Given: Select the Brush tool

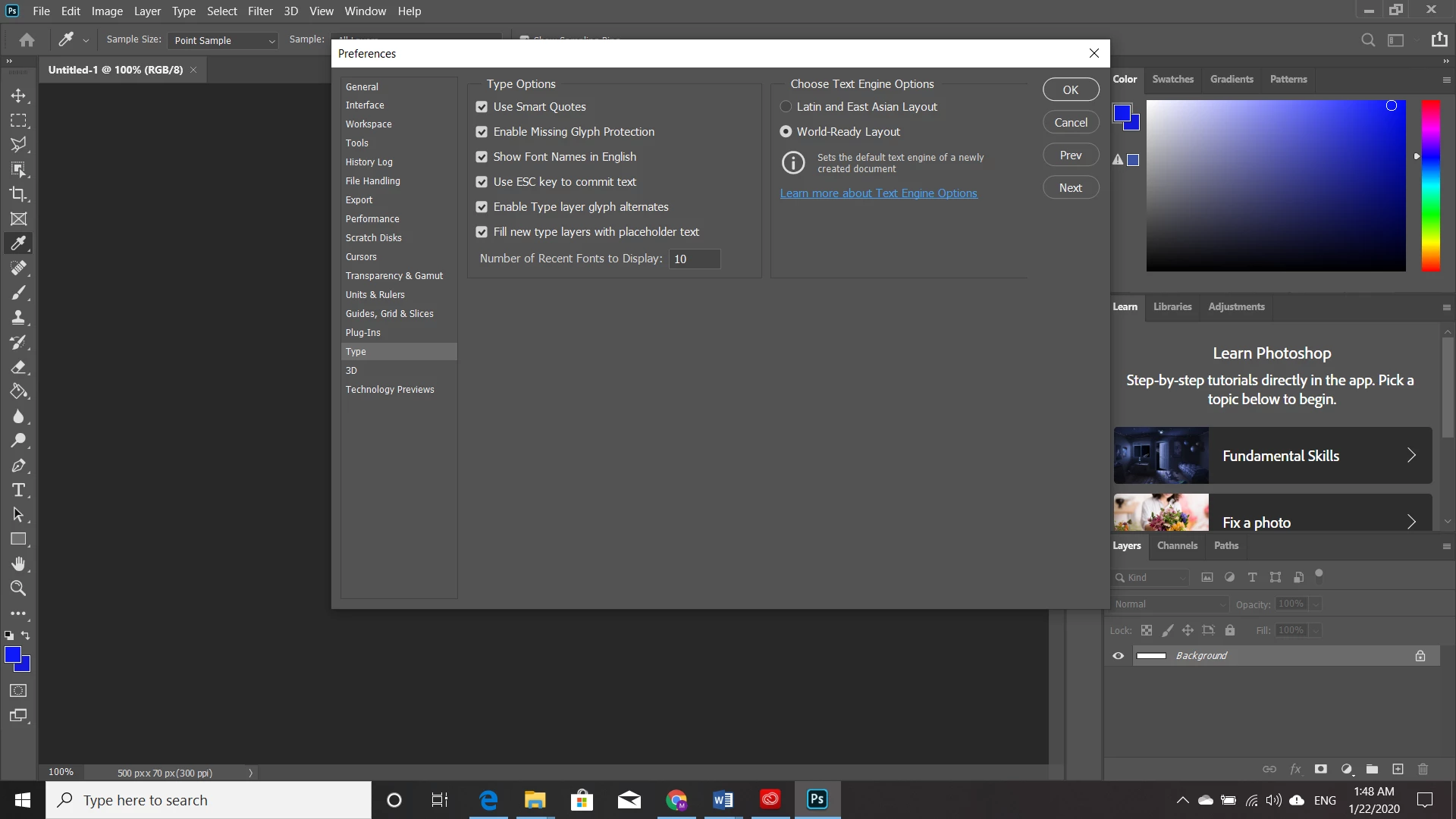Looking at the screenshot, I should (18, 293).
